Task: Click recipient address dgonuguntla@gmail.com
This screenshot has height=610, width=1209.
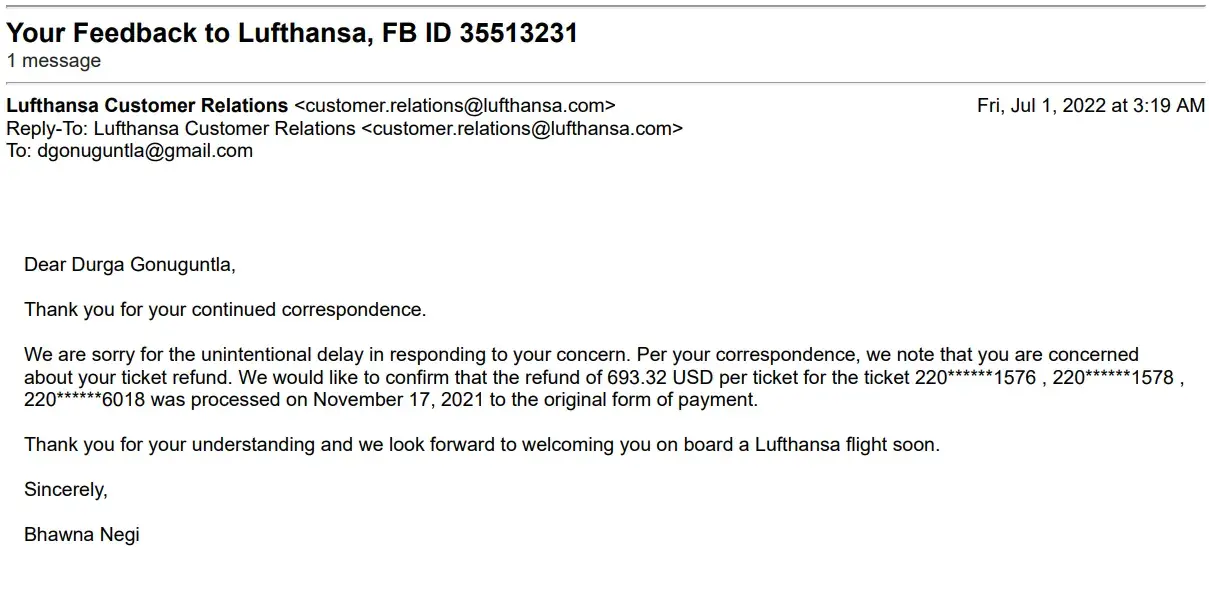Action: [145, 151]
